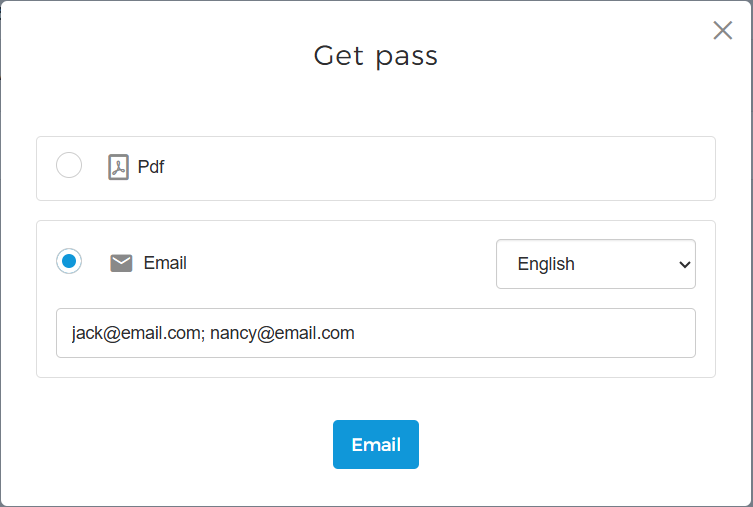Click the semicolon separator between email addresses
This screenshot has width=753, height=507.
(203, 334)
